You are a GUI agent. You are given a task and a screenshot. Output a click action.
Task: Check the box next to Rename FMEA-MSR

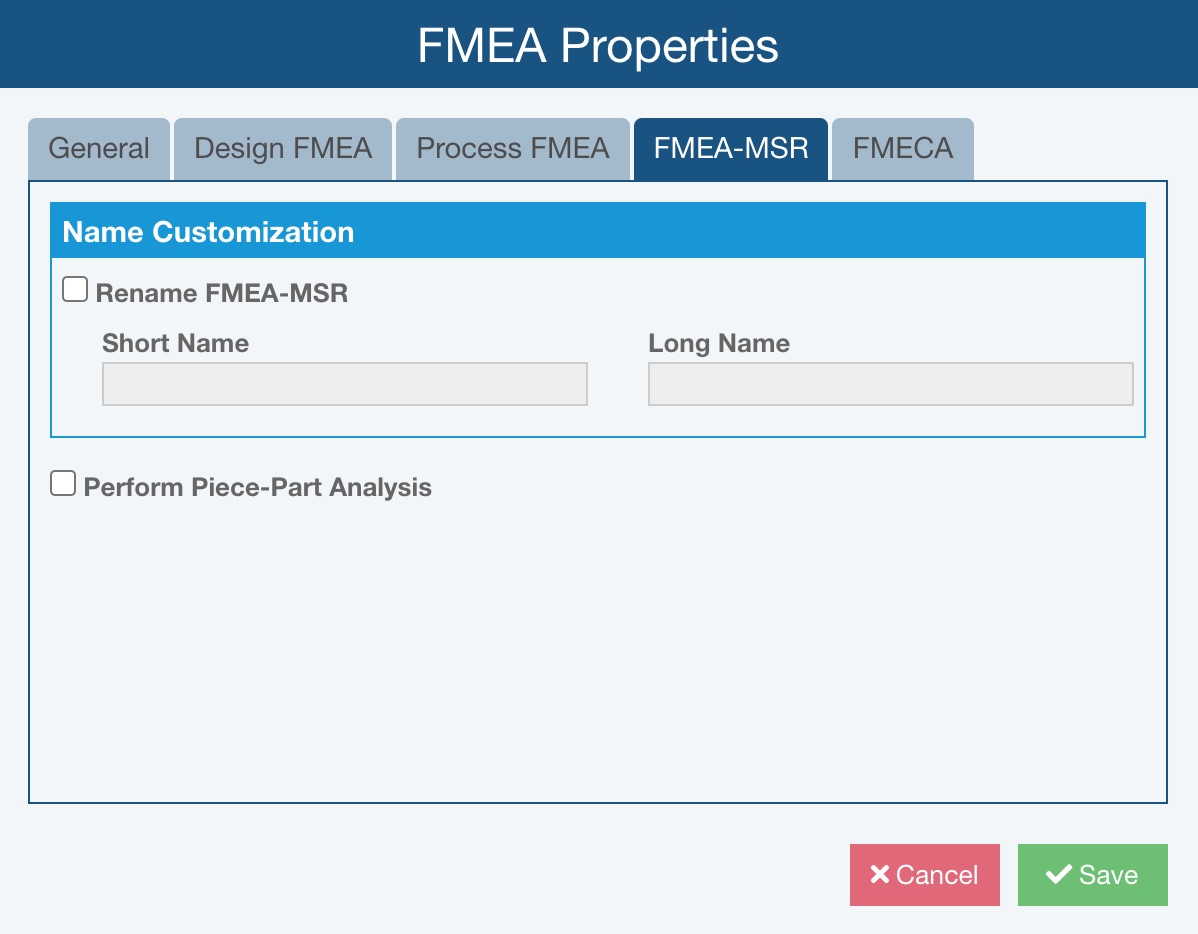75,288
